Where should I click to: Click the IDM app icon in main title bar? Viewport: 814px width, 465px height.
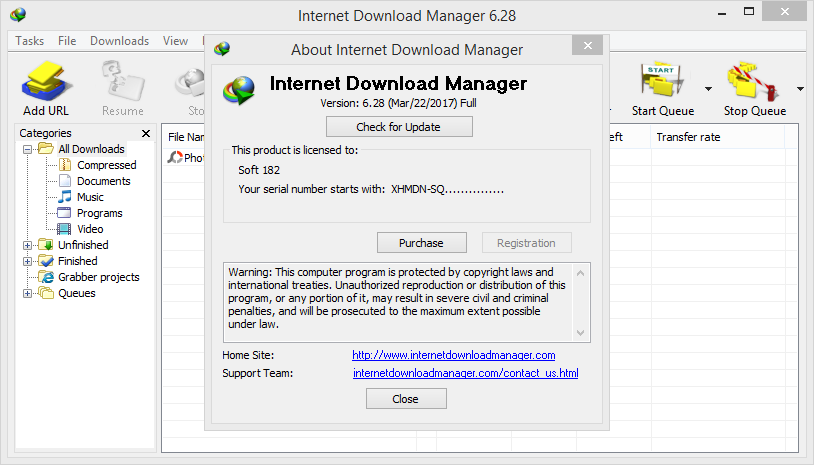point(18,14)
